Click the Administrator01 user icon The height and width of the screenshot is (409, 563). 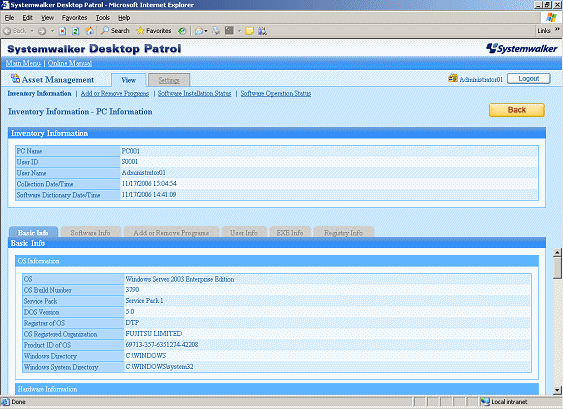click(x=453, y=78)
